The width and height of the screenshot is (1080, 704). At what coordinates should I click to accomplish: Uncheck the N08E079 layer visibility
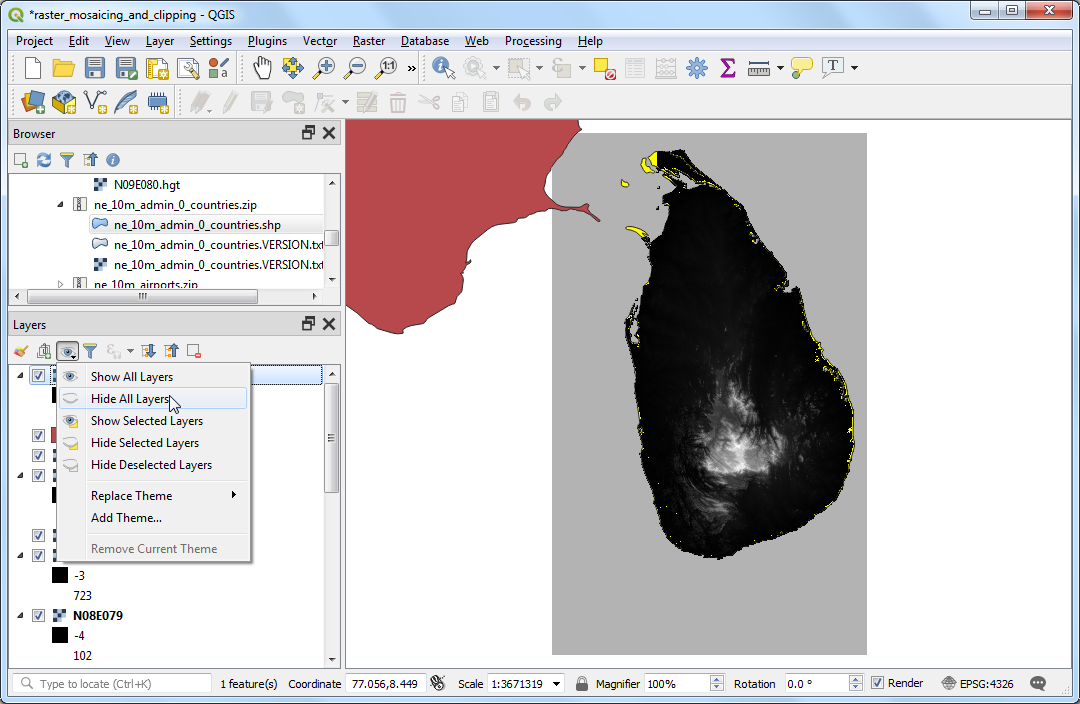click(x=39, y=615)
